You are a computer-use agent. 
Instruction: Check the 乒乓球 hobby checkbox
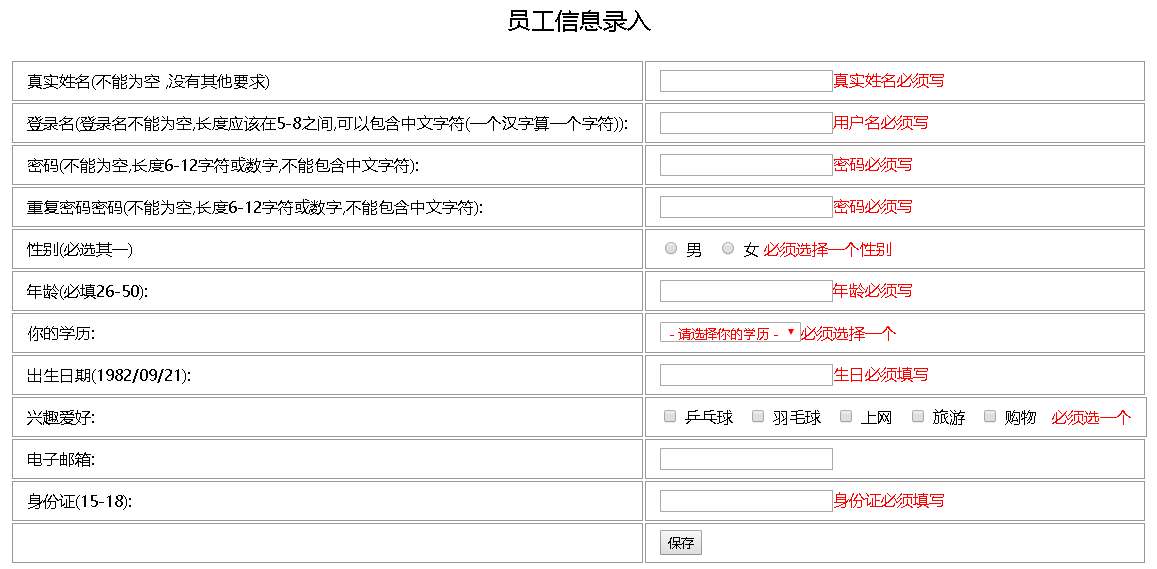tap(671, 417)
